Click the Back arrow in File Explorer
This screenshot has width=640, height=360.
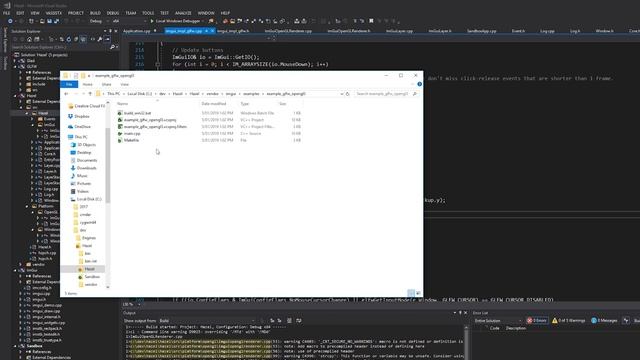(x=67, y=94)
